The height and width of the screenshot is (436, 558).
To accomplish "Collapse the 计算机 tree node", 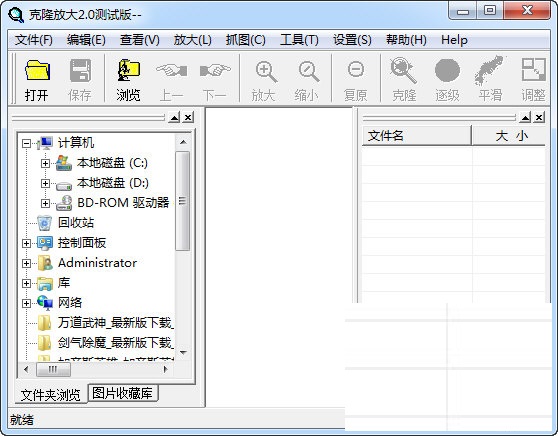I will [26, 143].
